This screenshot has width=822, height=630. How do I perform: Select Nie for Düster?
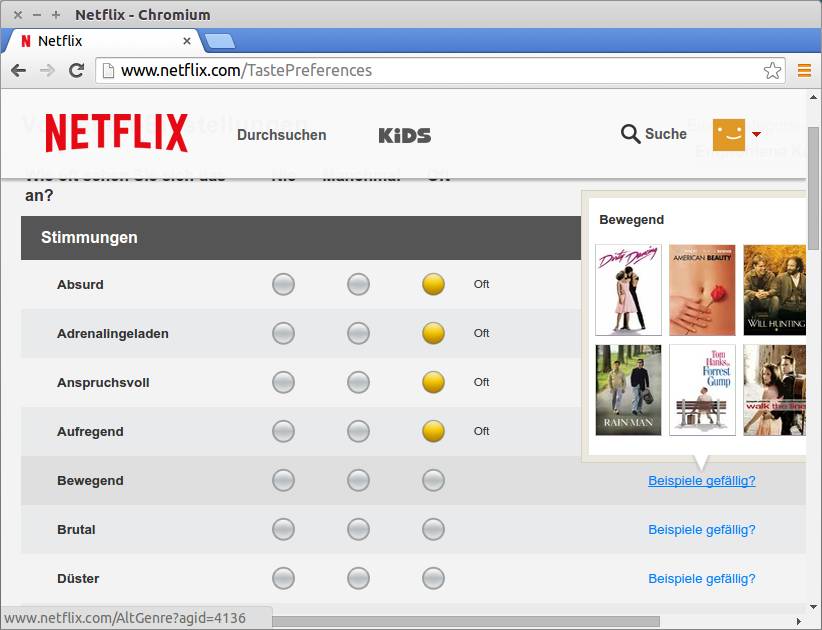pos(284,579)
